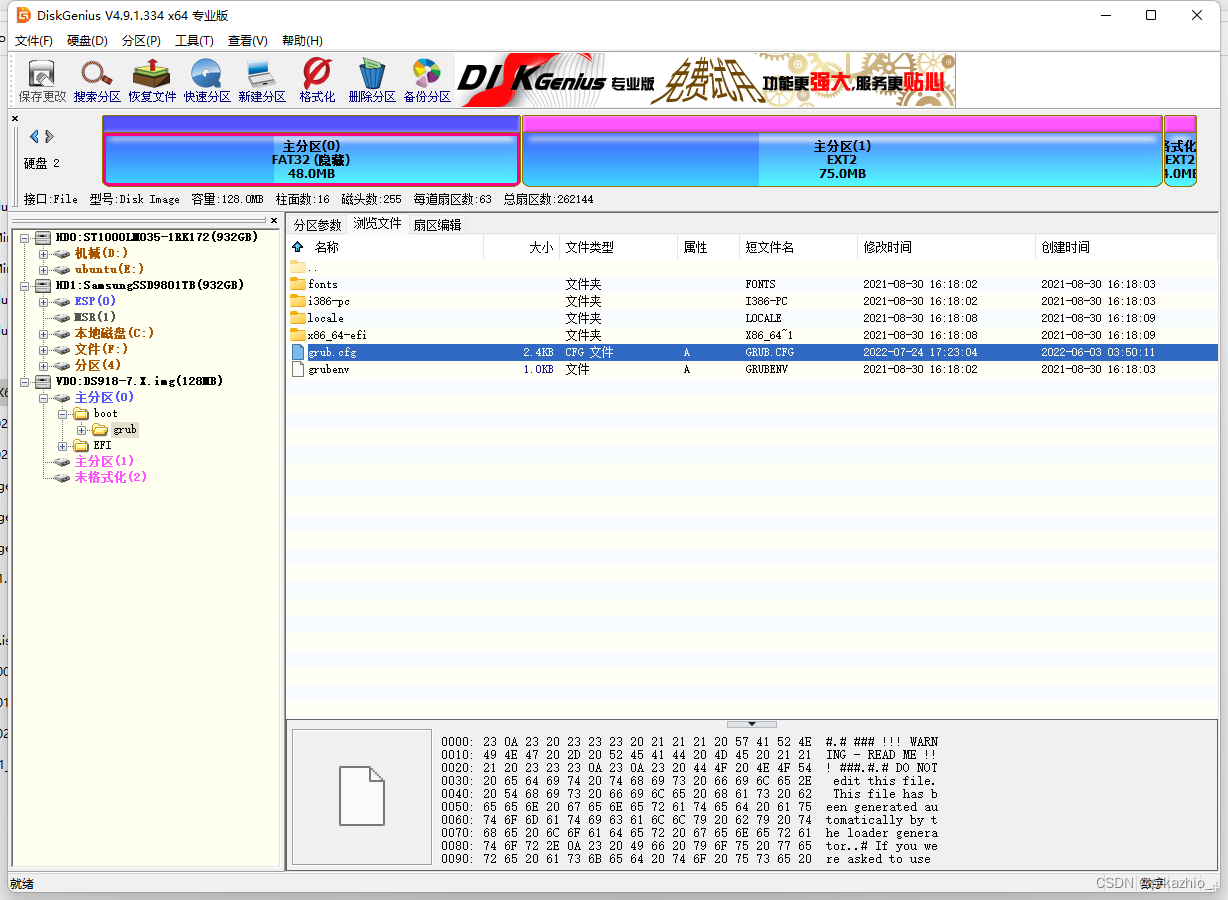Screen dimensions: 1228x900
Task: Collapse the HD0:ST1000LM035 disk node
Action: 25,238
